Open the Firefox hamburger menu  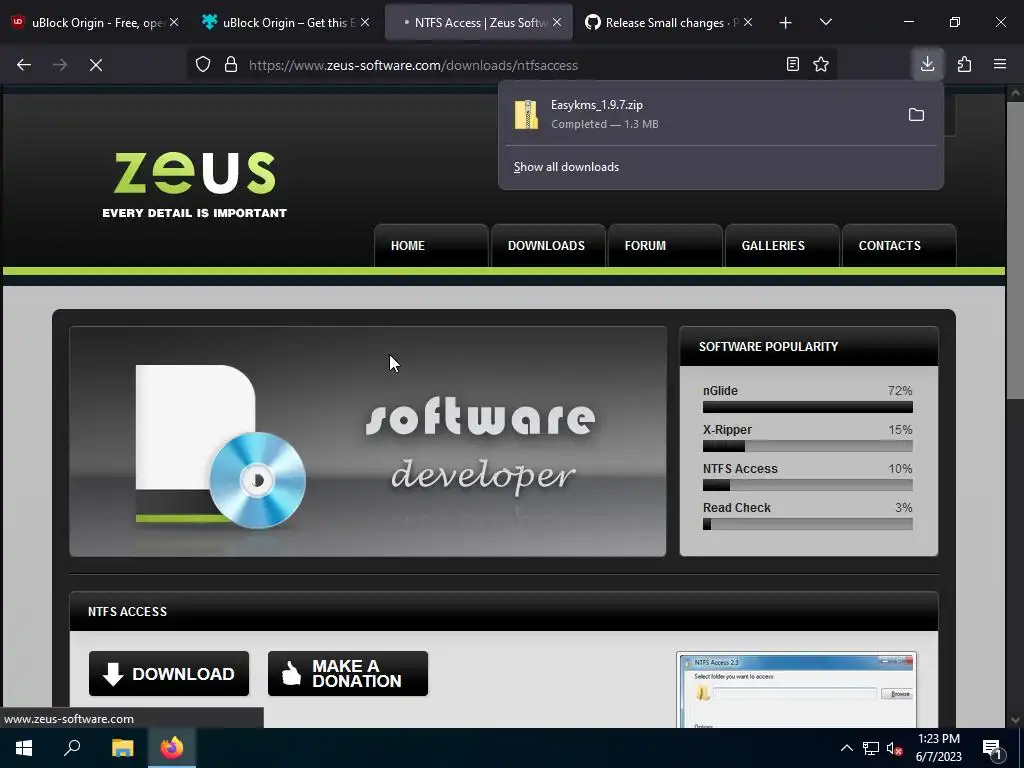click(x=1000, y=64)
